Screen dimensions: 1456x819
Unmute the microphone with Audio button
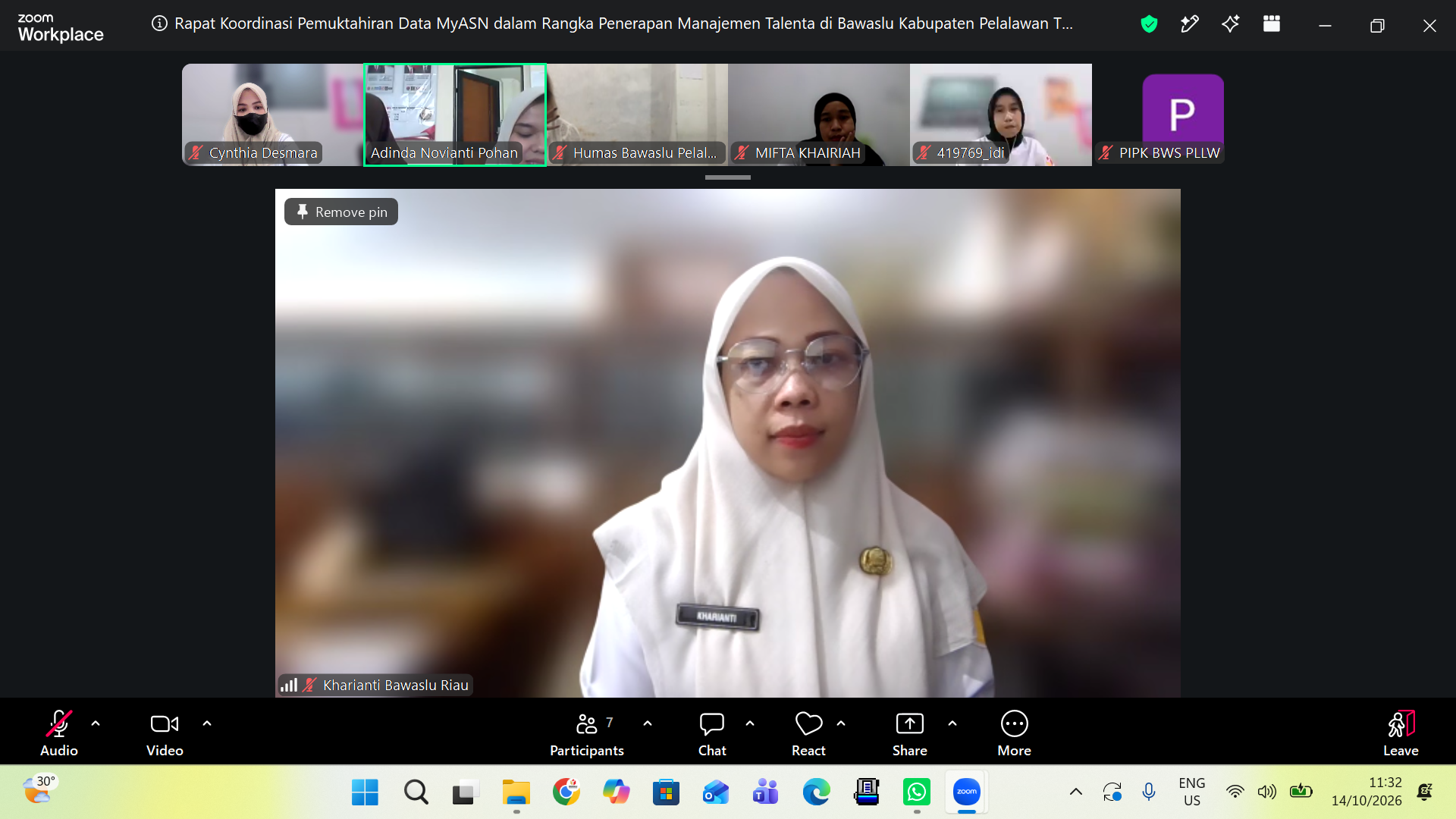59,733
